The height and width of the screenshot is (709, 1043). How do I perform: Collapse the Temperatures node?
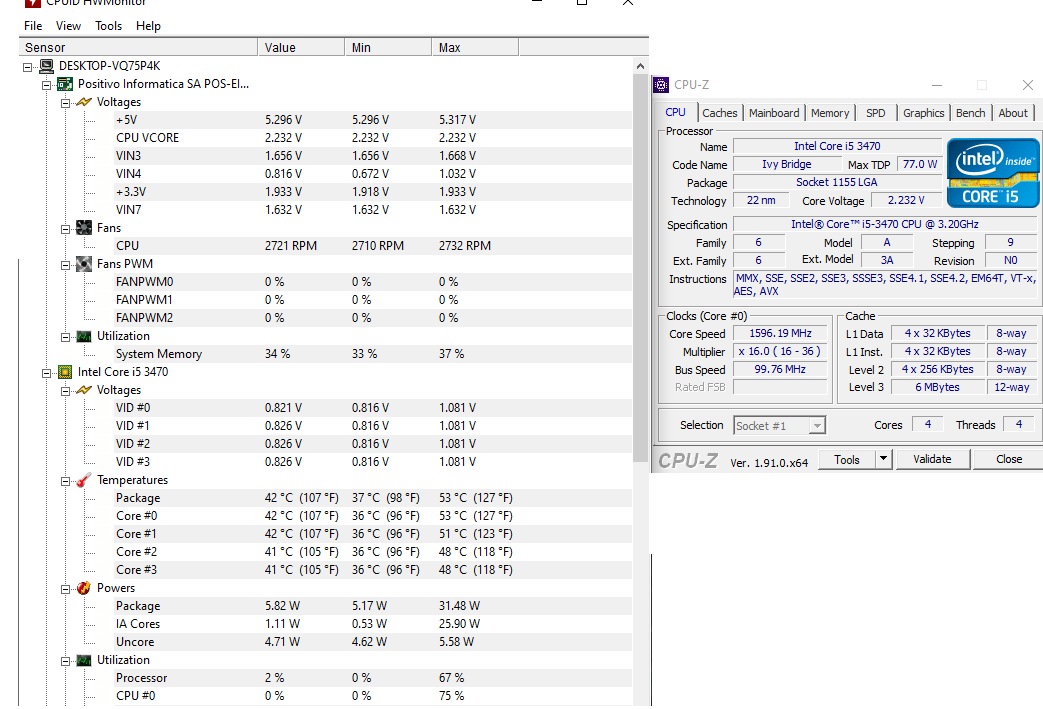(65, 480)
